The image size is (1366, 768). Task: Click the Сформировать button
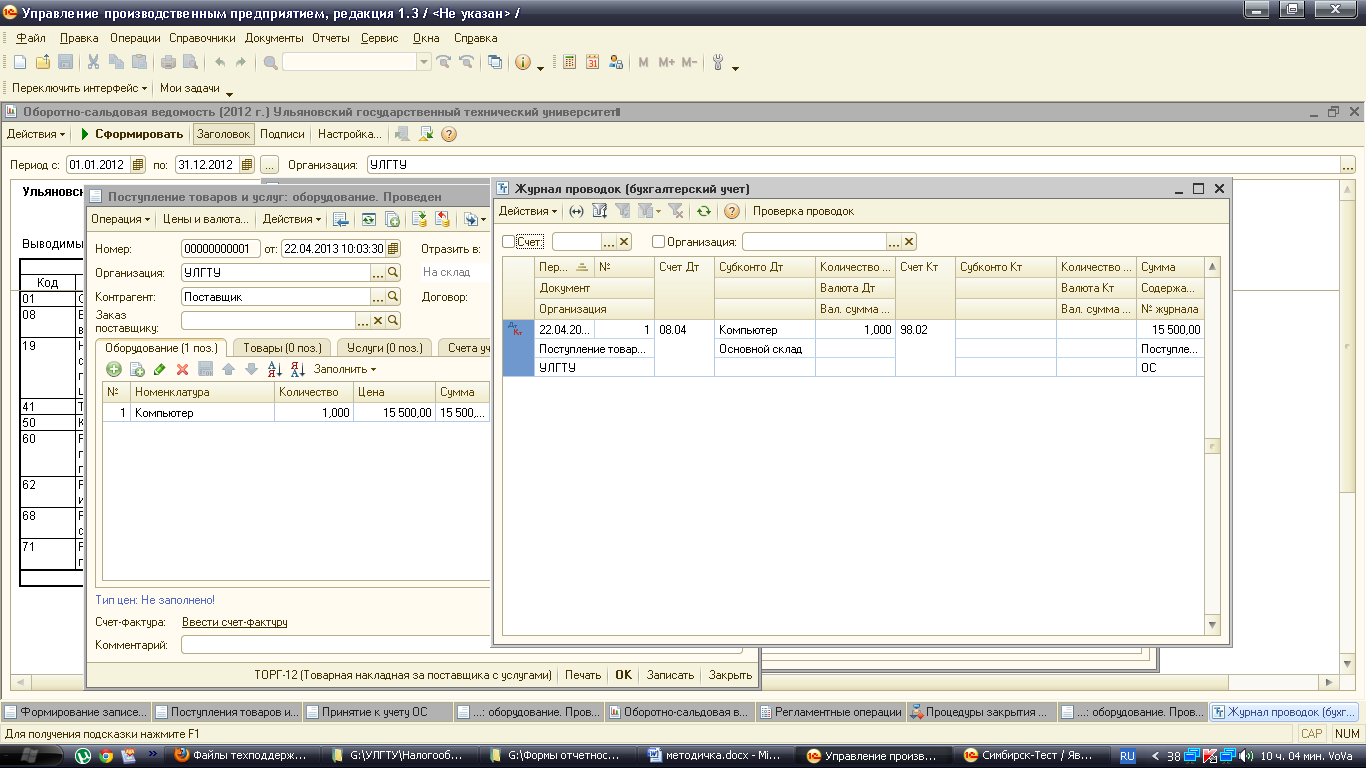tap(131, 134)
